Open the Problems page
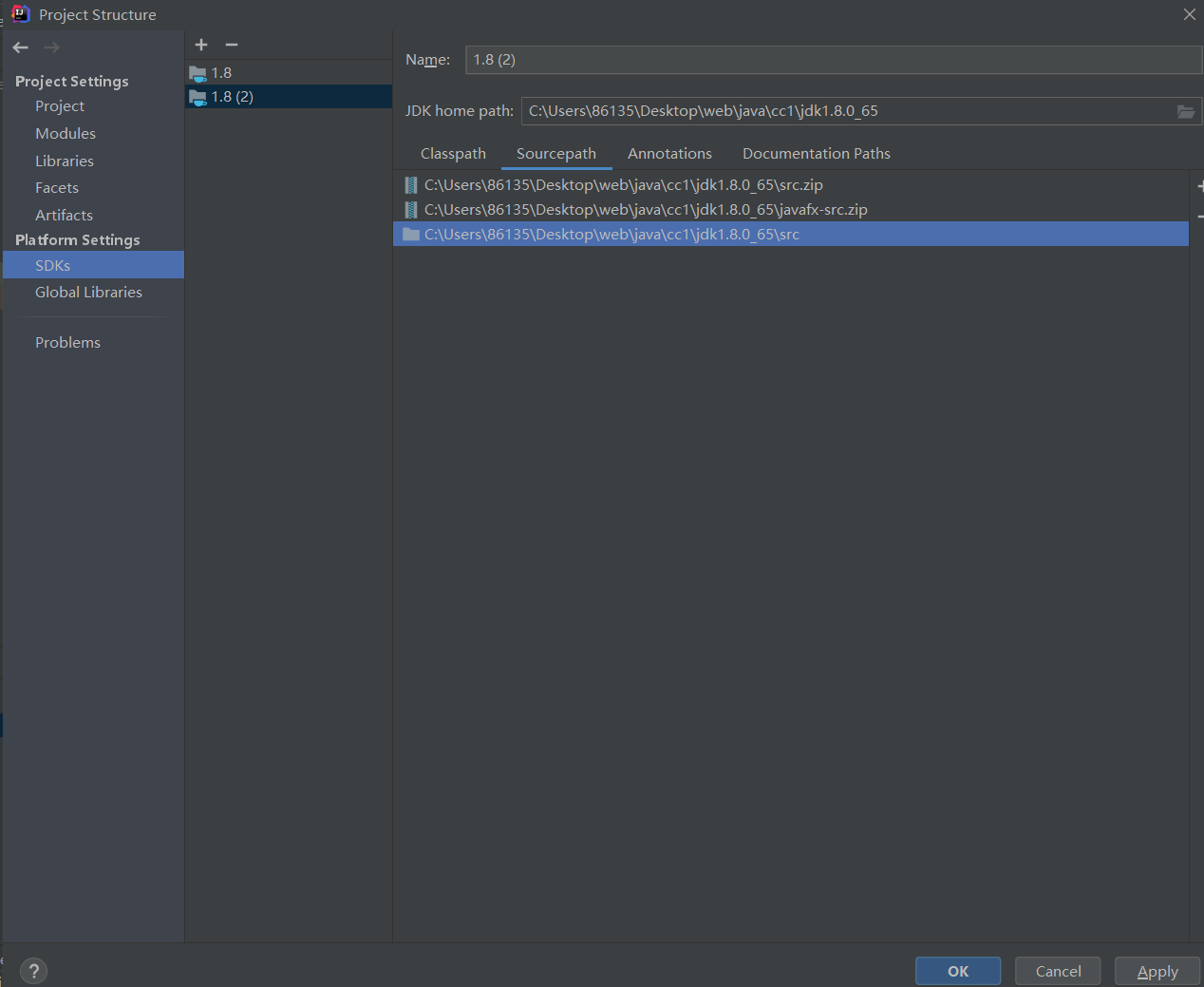 click(x=67, y=343)
